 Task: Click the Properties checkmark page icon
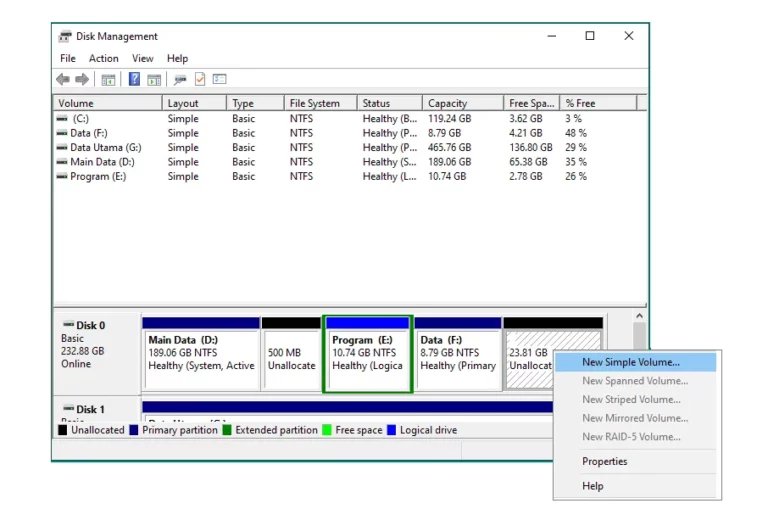[200, 79]
